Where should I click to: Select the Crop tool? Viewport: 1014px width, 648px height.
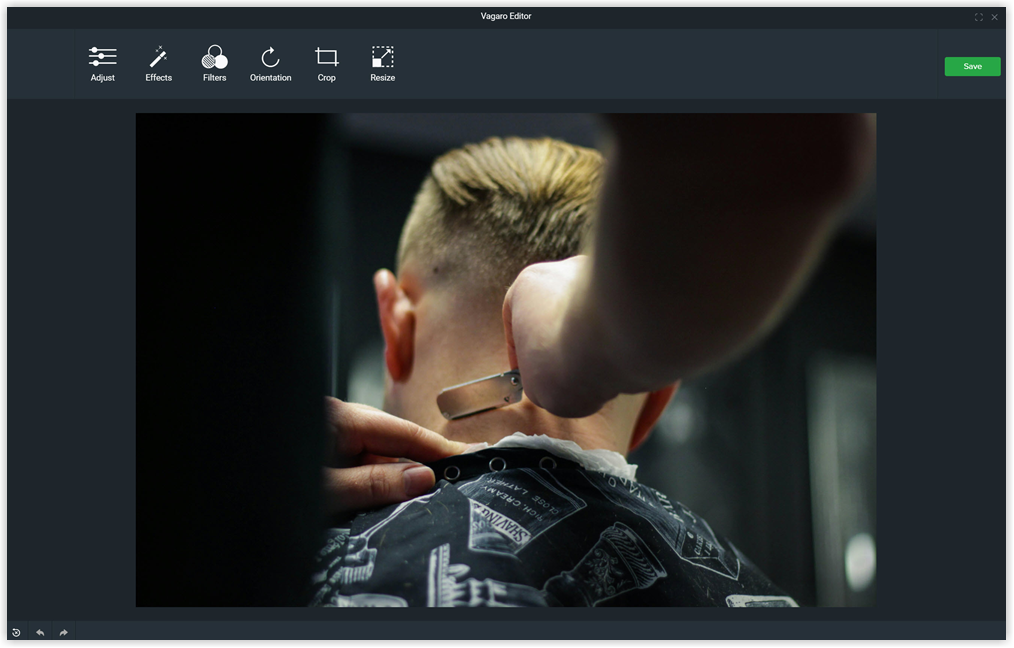tap(327, 65)
